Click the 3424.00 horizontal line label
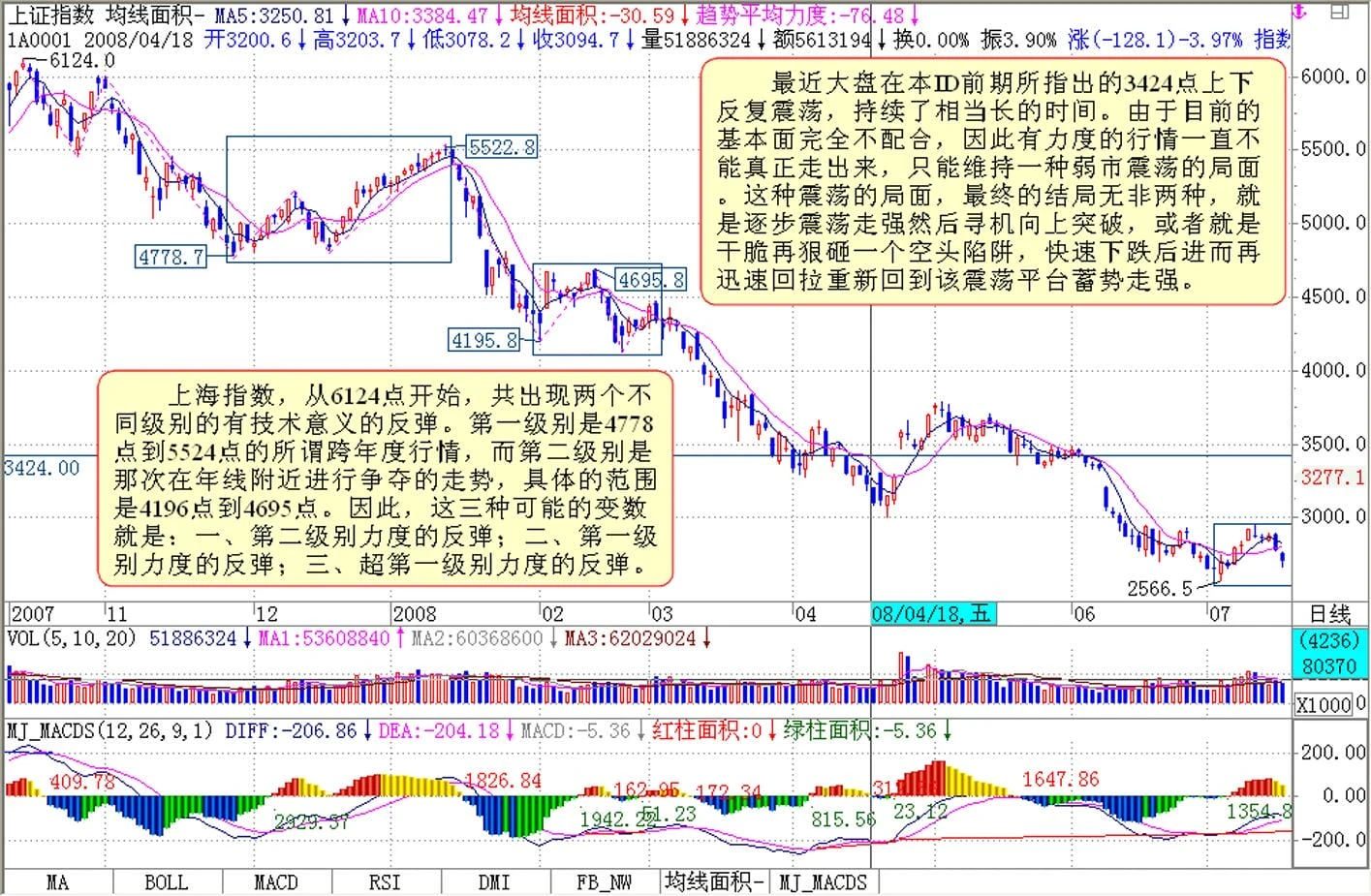 click(42, 469)
